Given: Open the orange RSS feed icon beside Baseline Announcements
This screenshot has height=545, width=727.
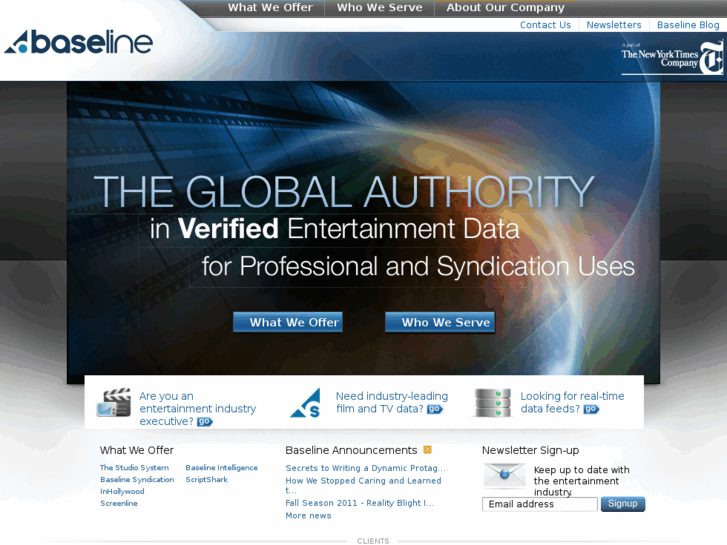Looking at the screenshot, I should (427, 450).
